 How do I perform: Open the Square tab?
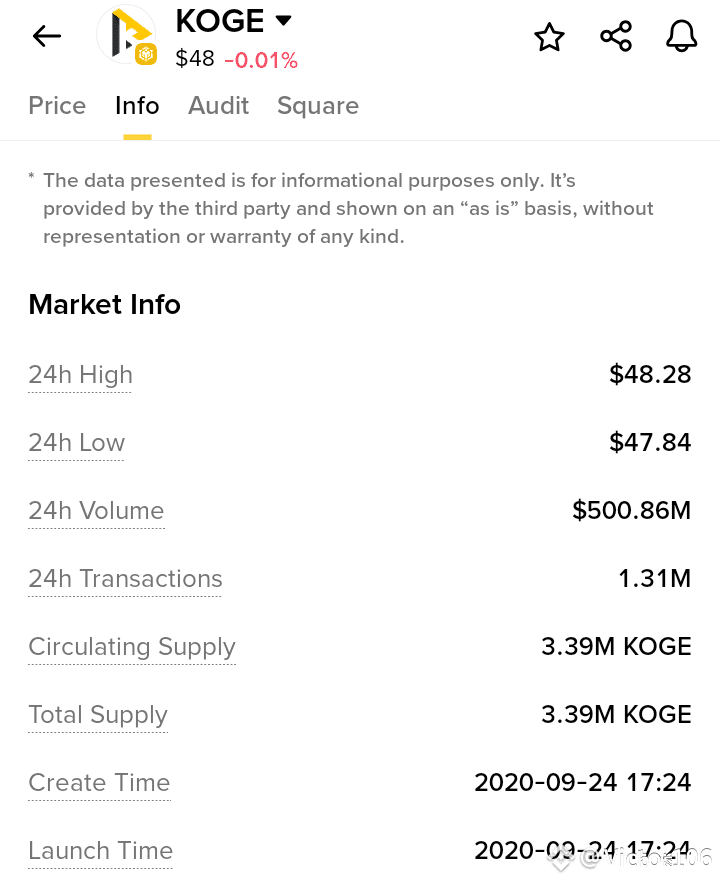coord(317,106)
